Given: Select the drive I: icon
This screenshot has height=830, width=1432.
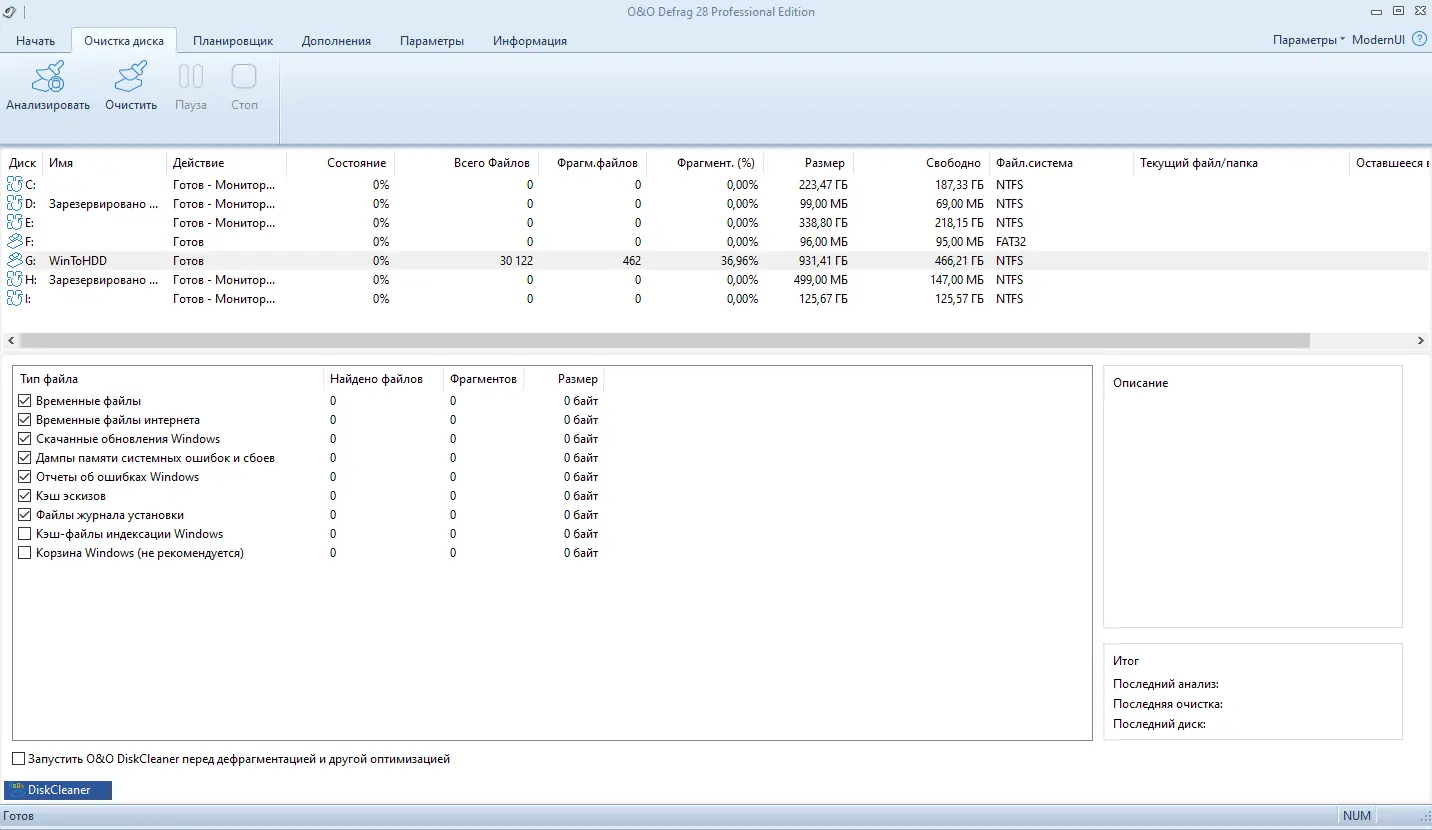Looking at the screenshot, I should (x=14, y=298).
